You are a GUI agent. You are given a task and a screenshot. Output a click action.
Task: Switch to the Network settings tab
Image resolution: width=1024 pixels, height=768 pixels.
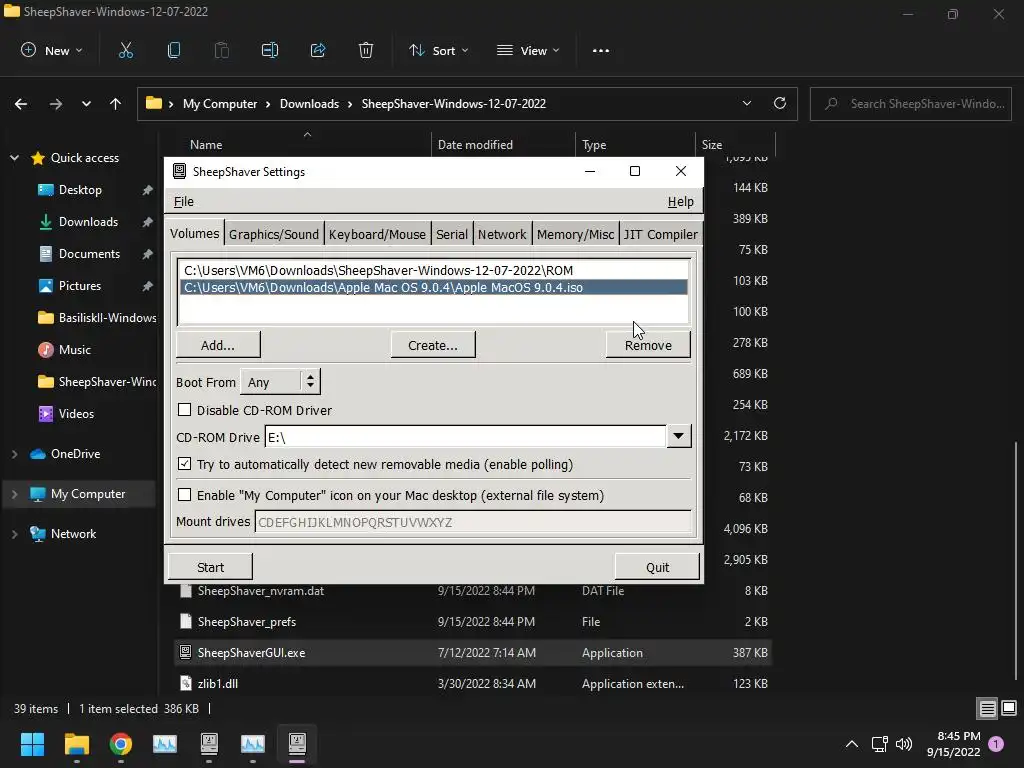tap(502, 234)
